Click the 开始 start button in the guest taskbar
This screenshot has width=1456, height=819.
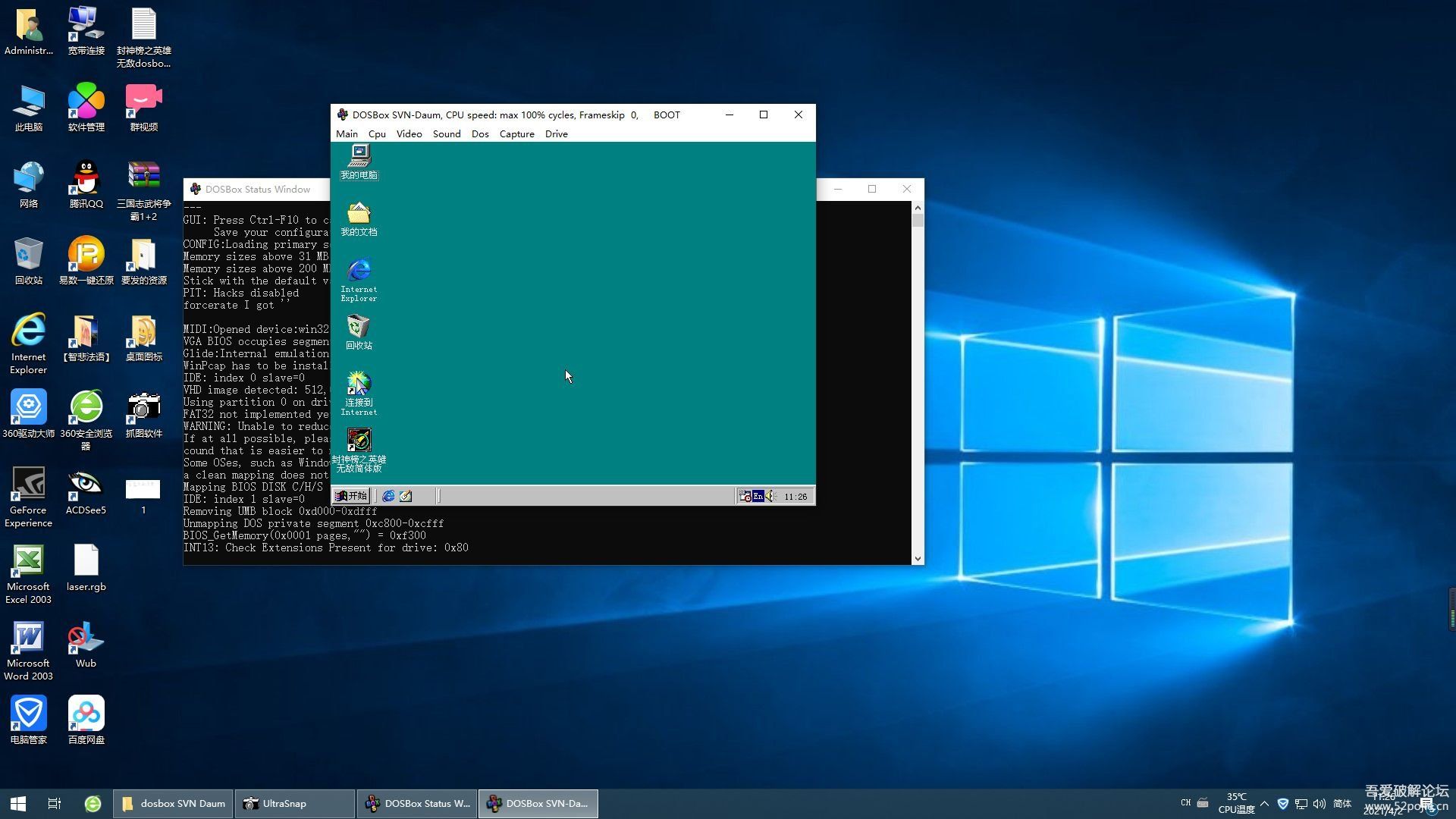click(x=351, y=496)
